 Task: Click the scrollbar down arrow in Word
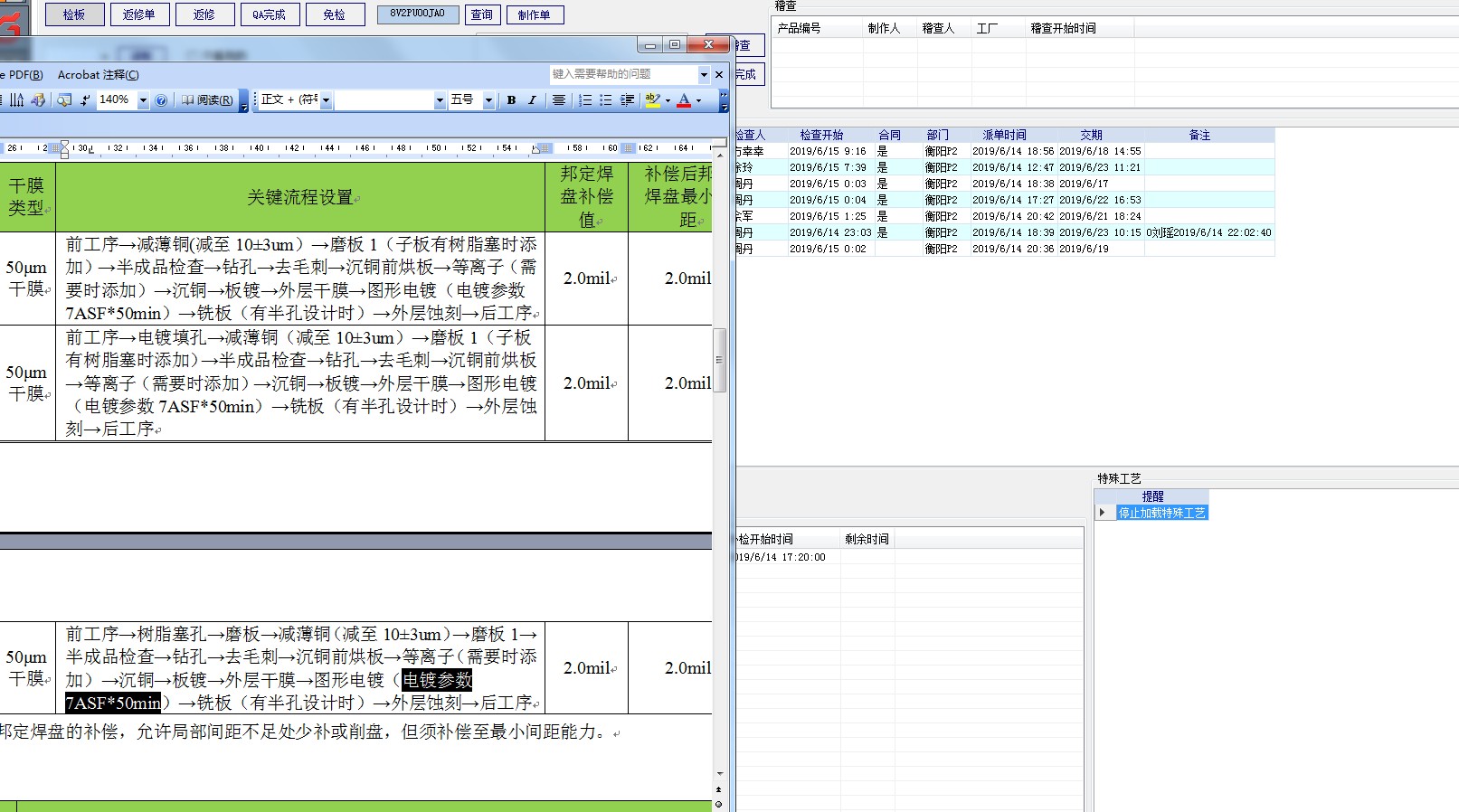click(720, 774)
